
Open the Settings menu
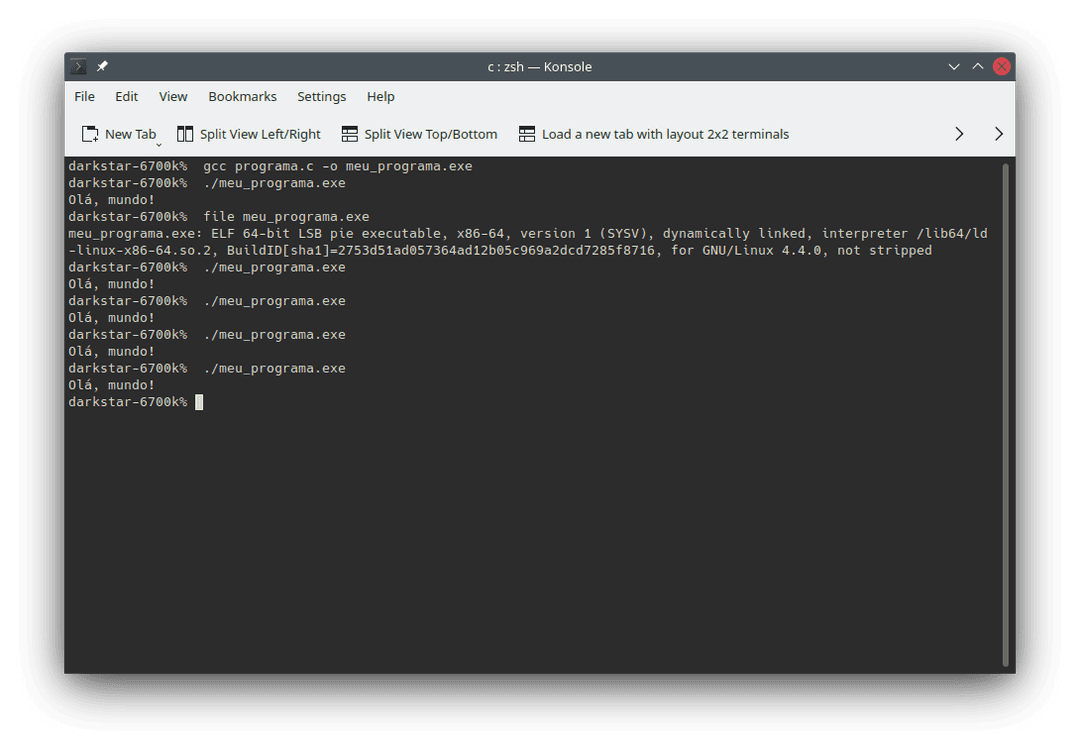(321, 96)
